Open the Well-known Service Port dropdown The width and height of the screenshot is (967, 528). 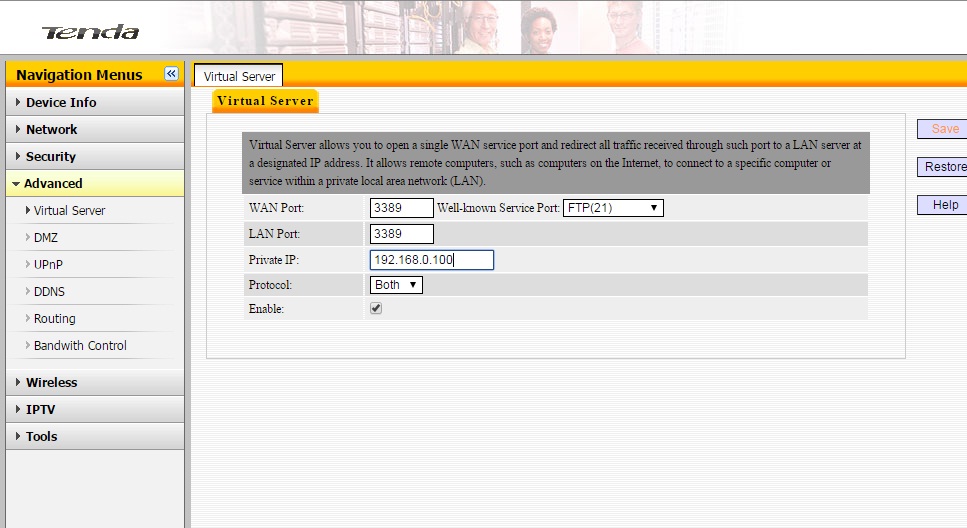tap(613, 208)
